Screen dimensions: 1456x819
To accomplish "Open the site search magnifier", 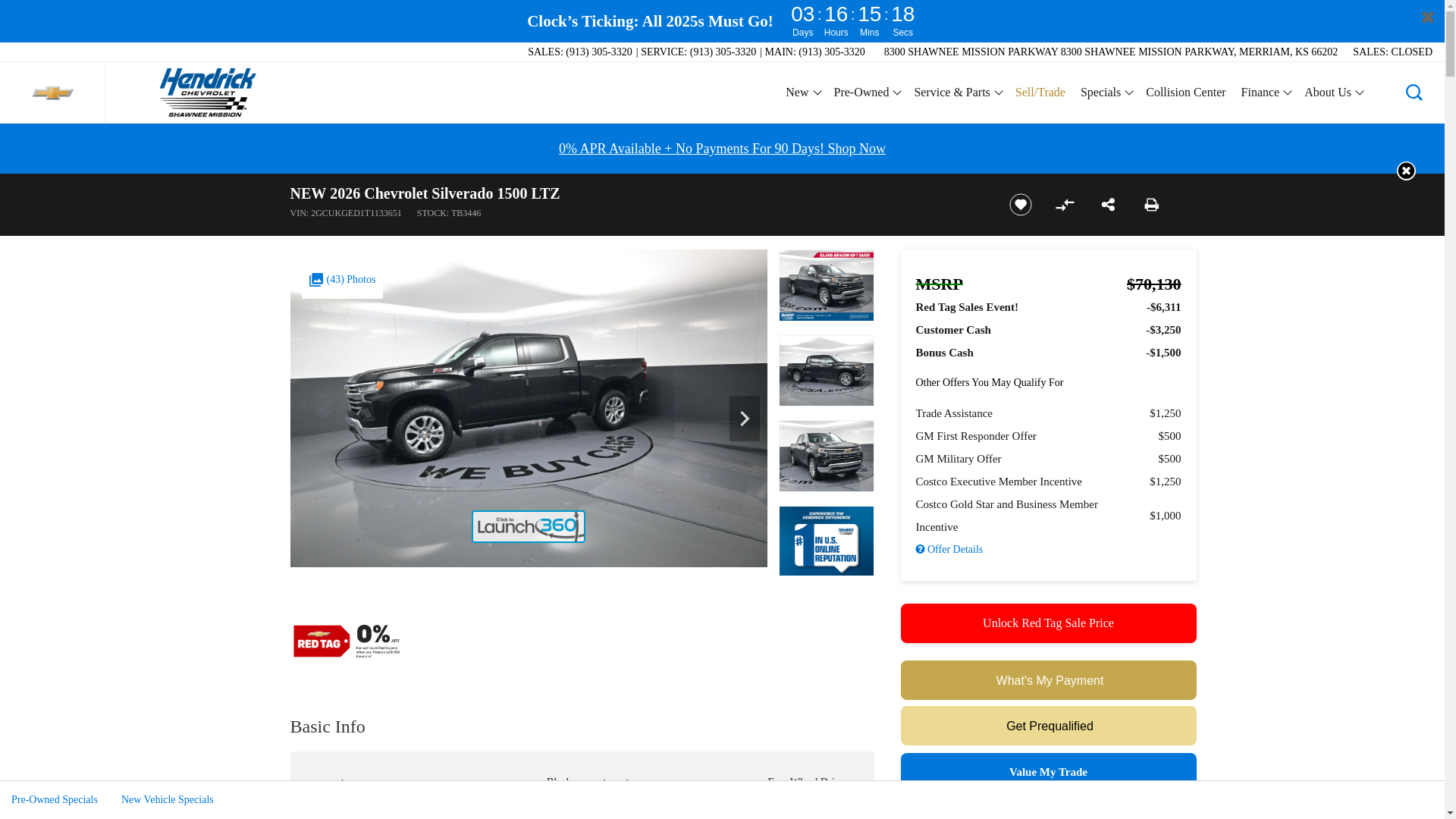I will click(1414, 93).
